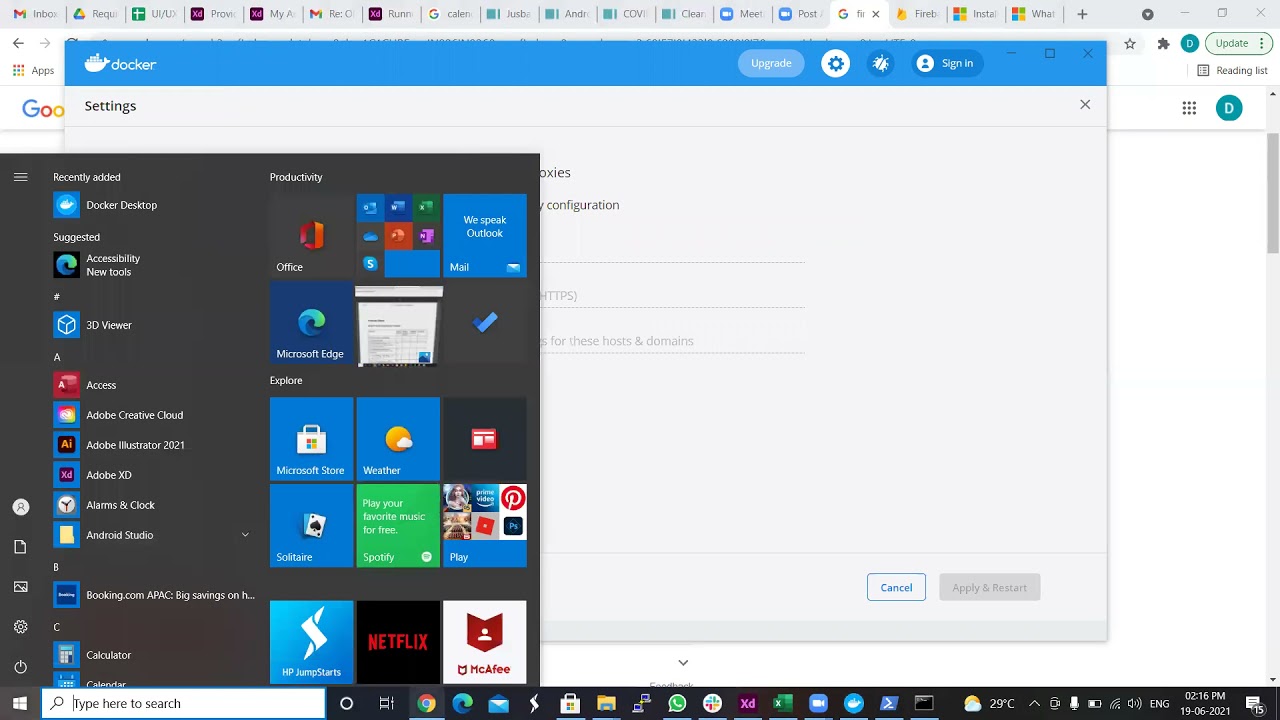Open the Spotify tile
The image size is (1280, 720).
tap(398, 526)
